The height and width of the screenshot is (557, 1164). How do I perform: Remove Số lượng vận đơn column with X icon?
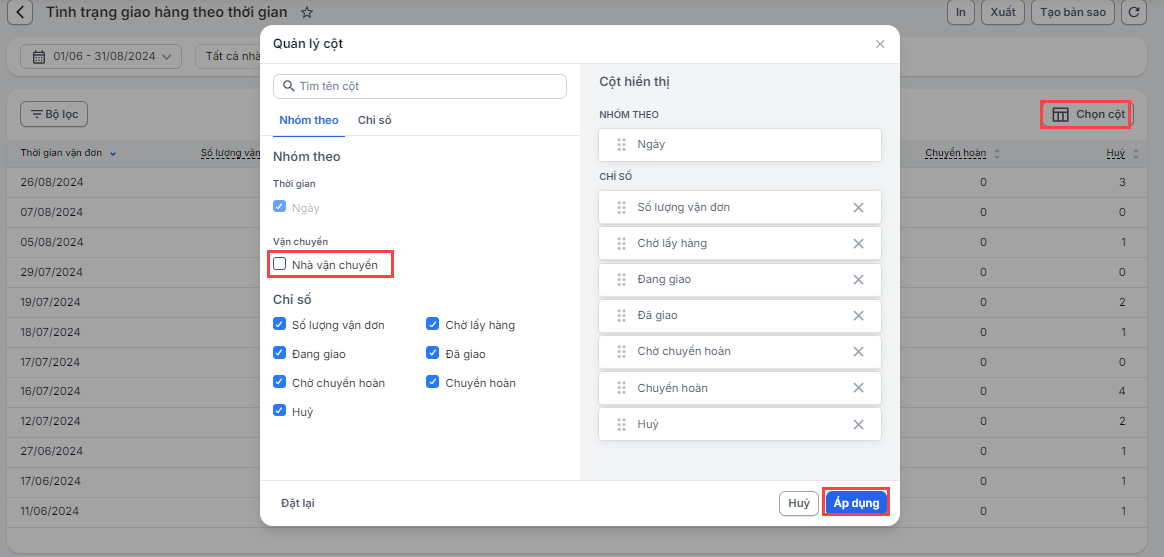tap(858, 207)
